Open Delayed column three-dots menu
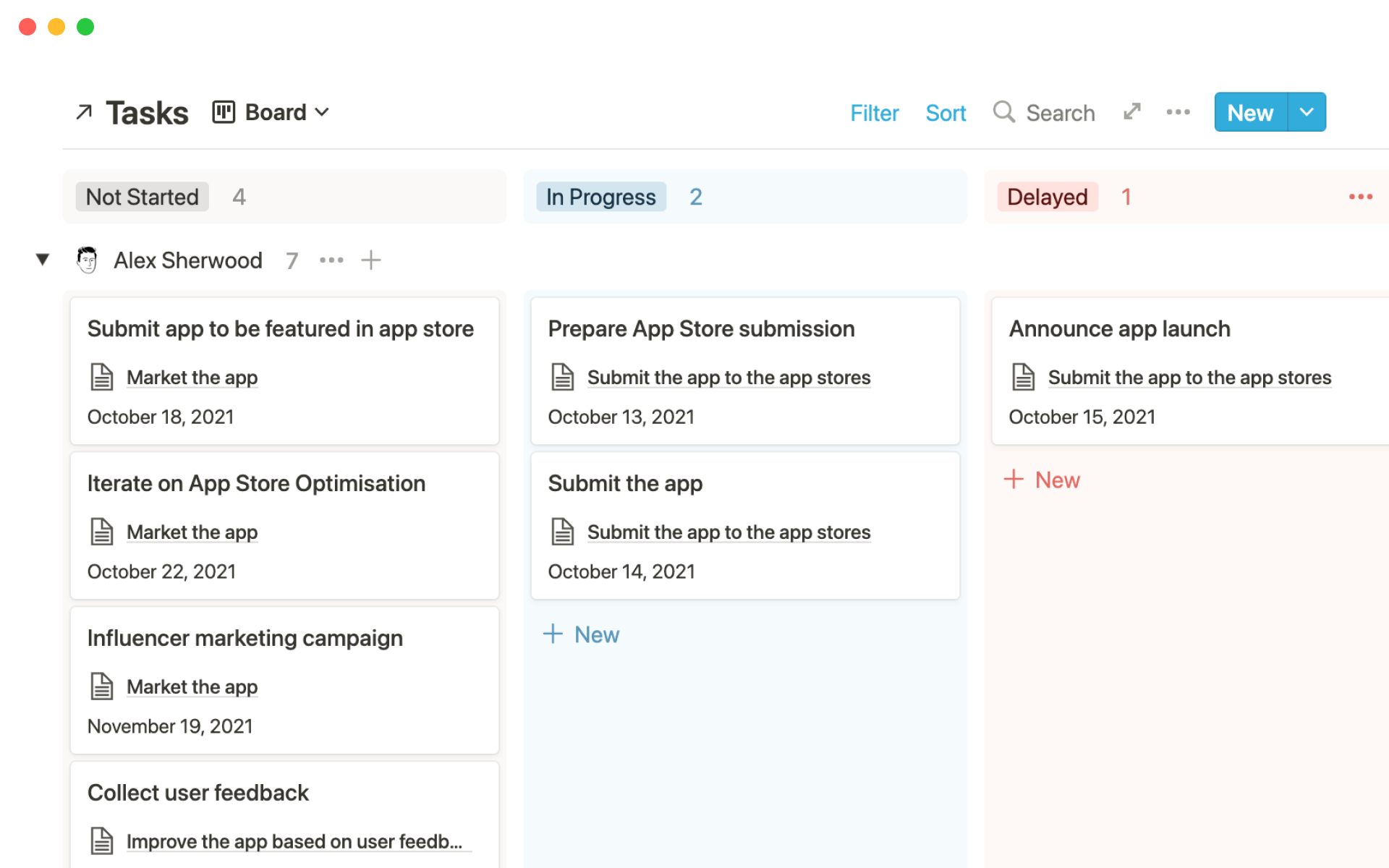 pos(1360,197)
